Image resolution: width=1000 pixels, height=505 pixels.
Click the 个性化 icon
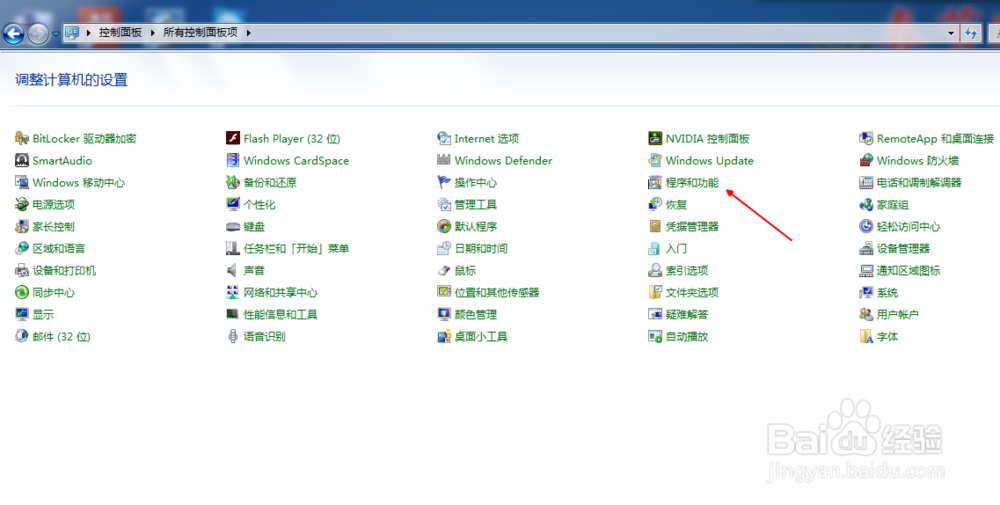(x=233, y=204)
